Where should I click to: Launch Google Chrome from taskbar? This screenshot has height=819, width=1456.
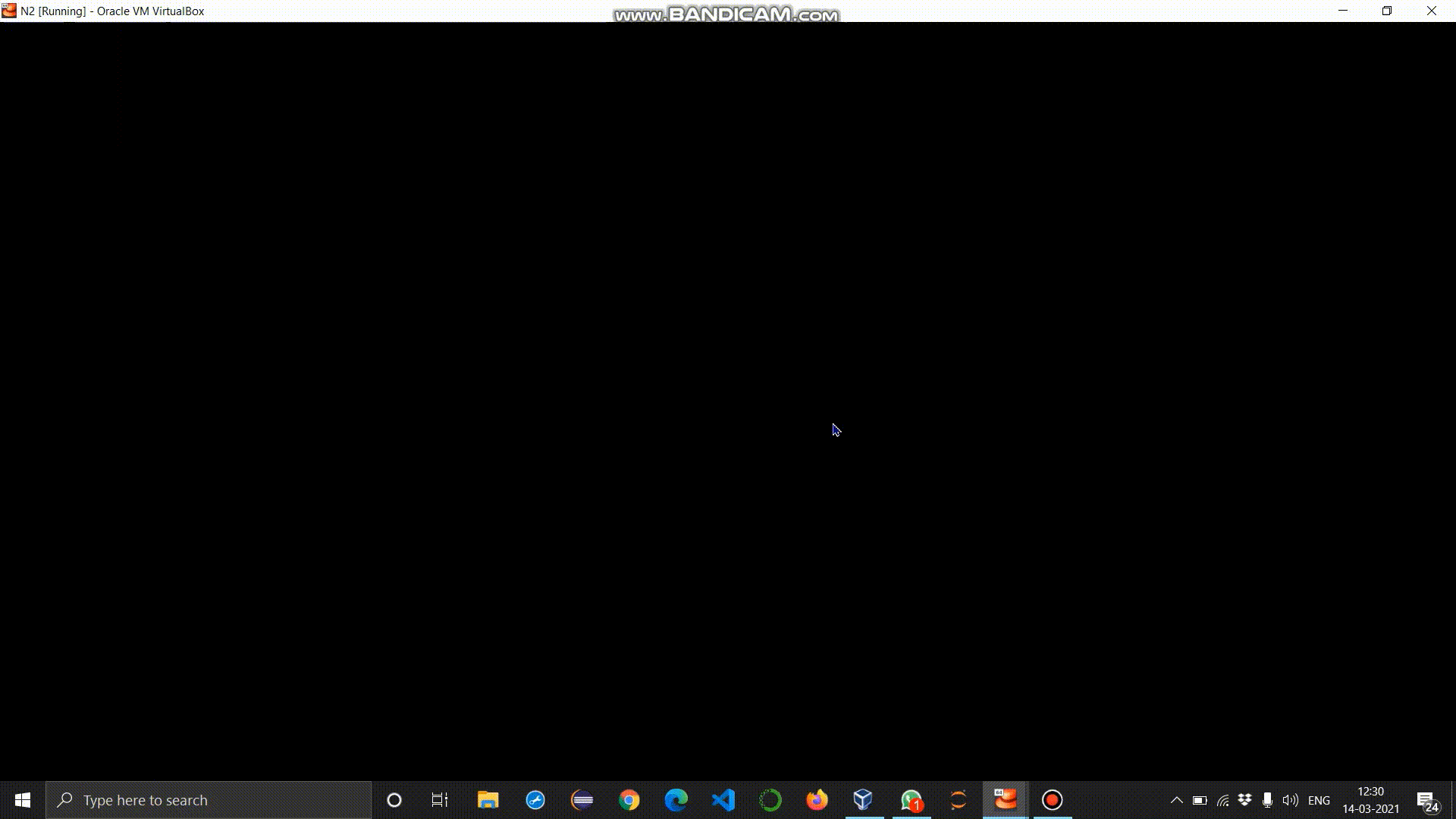[x=629, y=800]
